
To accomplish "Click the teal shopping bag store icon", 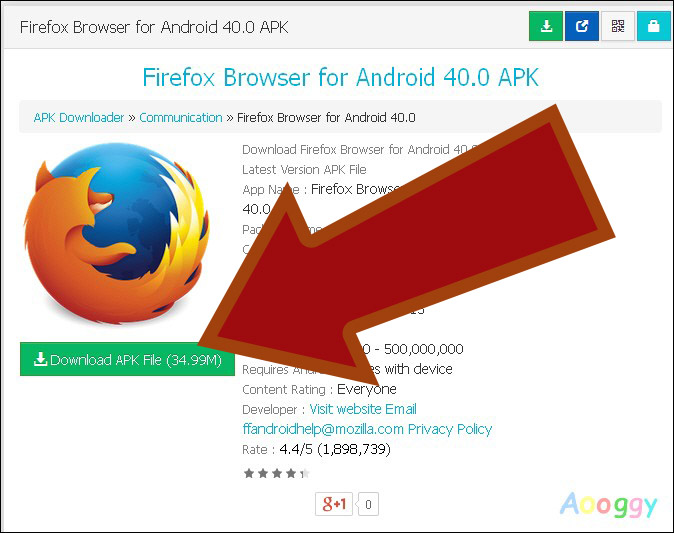I will (653, 26).
